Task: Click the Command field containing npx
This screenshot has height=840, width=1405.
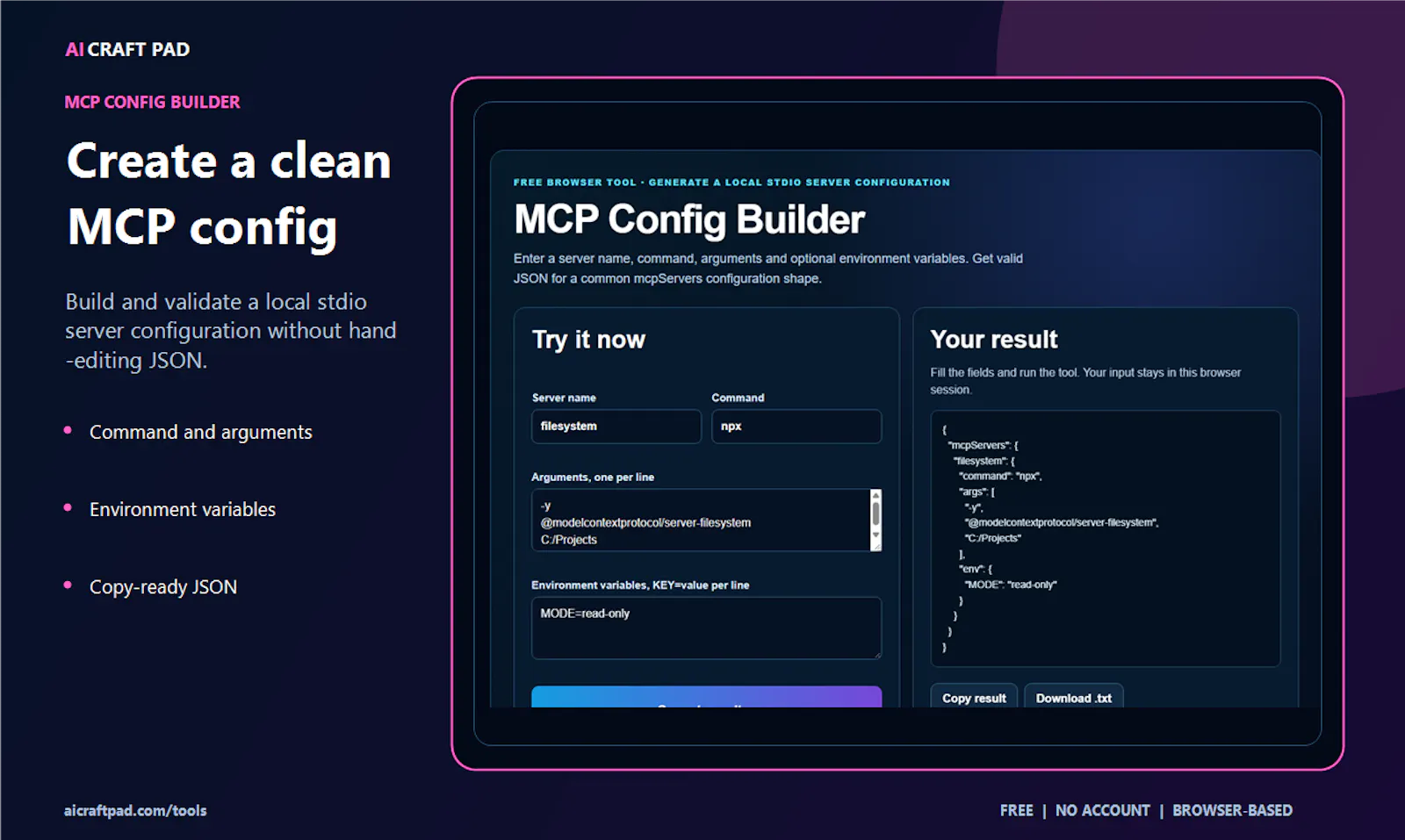Action: click(796, 427)
